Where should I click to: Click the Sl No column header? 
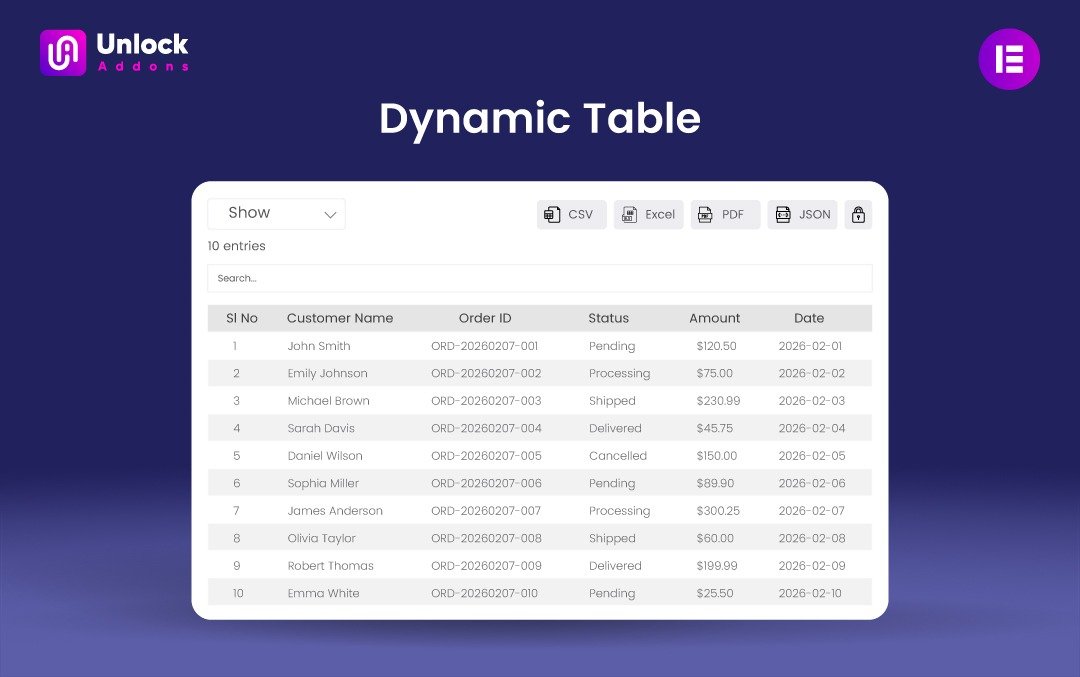(242, 318)
